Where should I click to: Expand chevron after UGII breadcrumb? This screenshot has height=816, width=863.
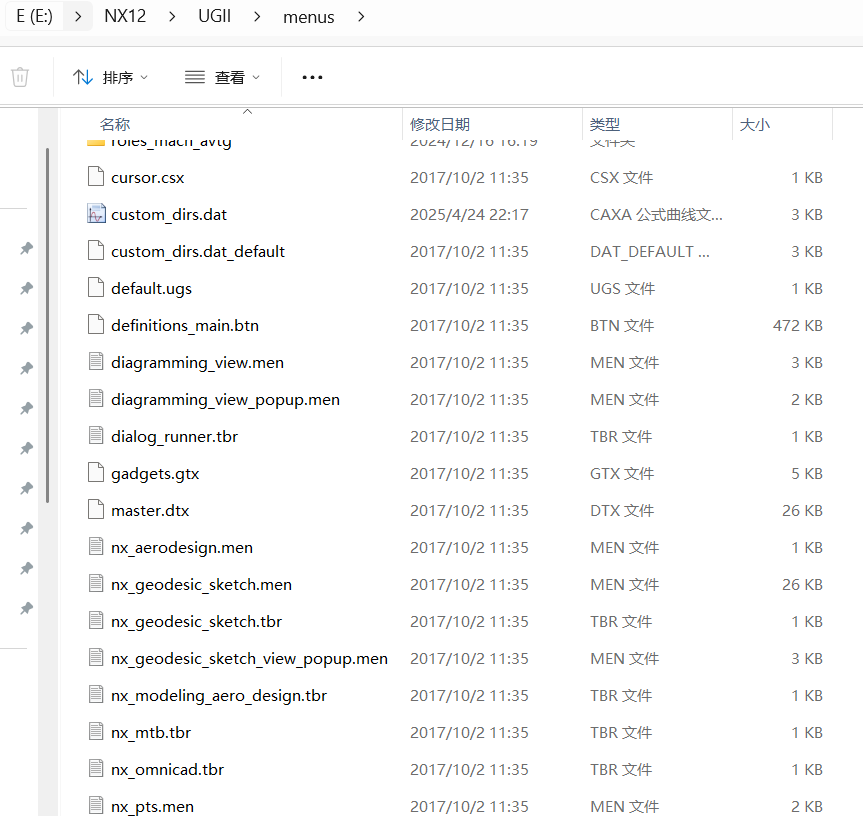point(257,17)
